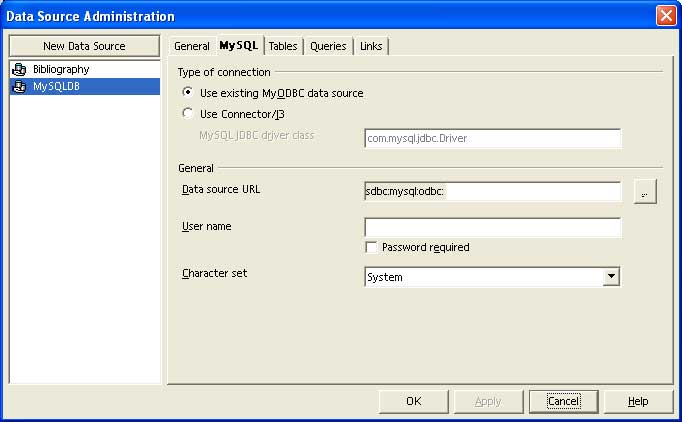
Task: Enable the Password required checkbox
Action: point(372,247)
